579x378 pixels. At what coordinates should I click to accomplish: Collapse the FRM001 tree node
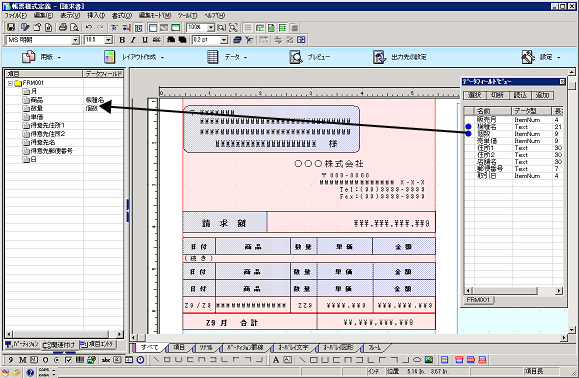[x=10, y=83]
